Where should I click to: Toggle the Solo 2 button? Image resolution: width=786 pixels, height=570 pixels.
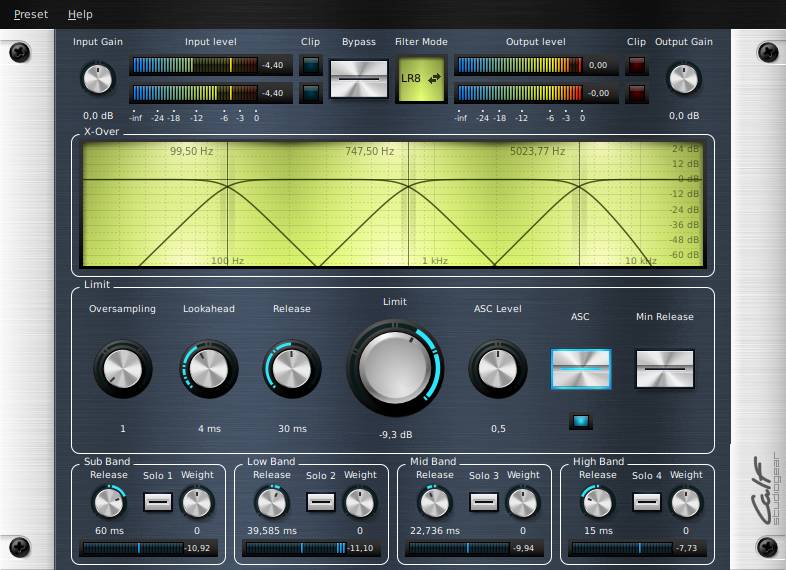point(321,502)
